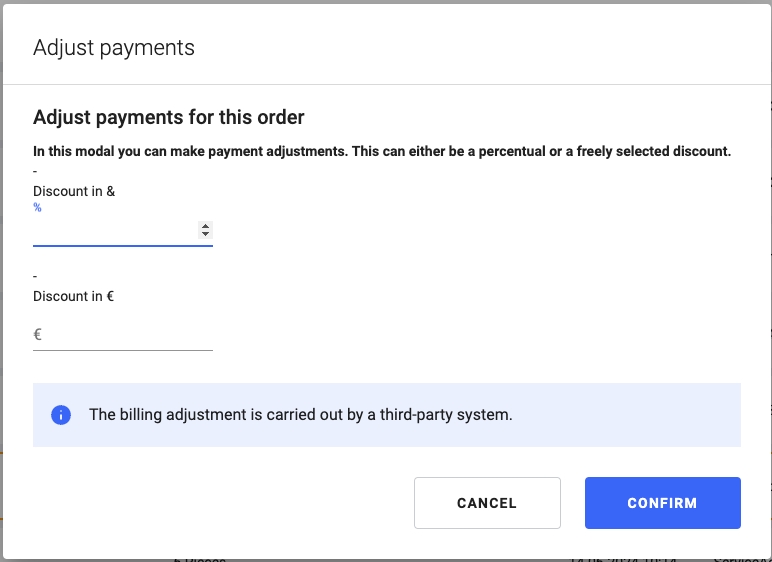
Task: Click the blue percent sign label
Action: click(x=38, y=208)
